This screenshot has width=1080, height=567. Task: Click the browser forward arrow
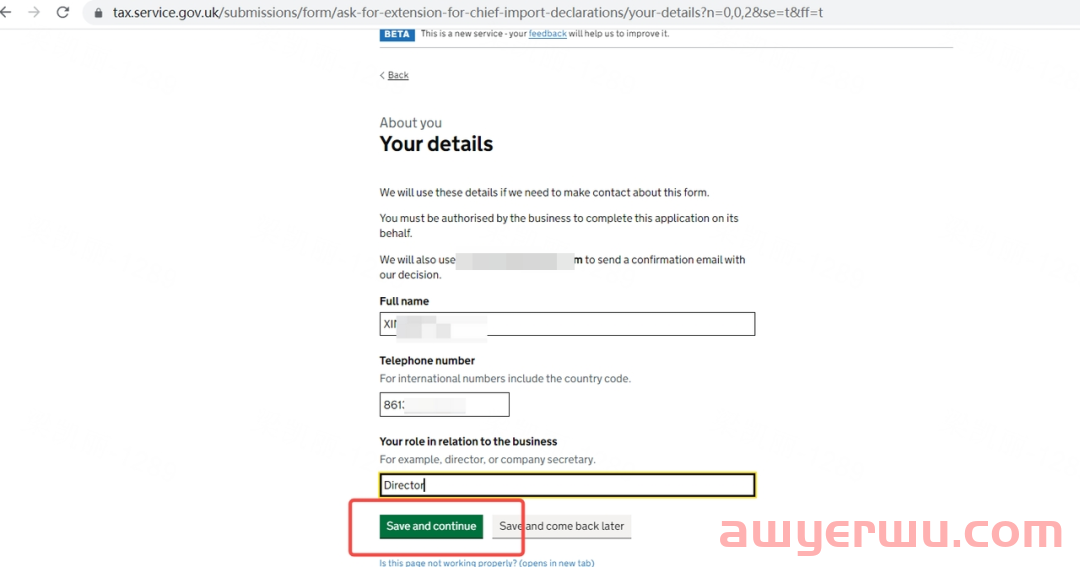[34, 12]
